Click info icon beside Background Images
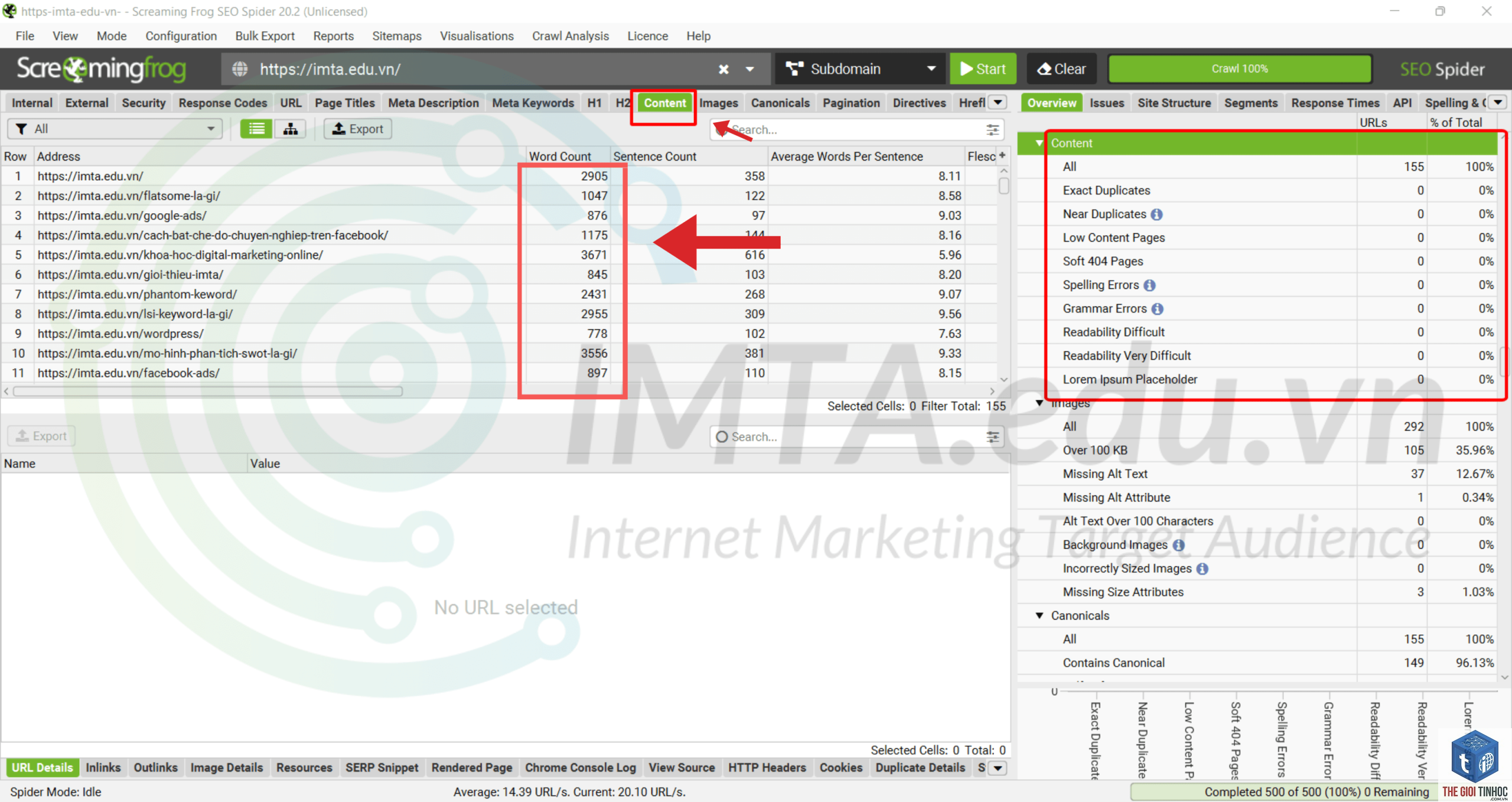Viewport: 1512px width, 802px height. [1178, 545]
